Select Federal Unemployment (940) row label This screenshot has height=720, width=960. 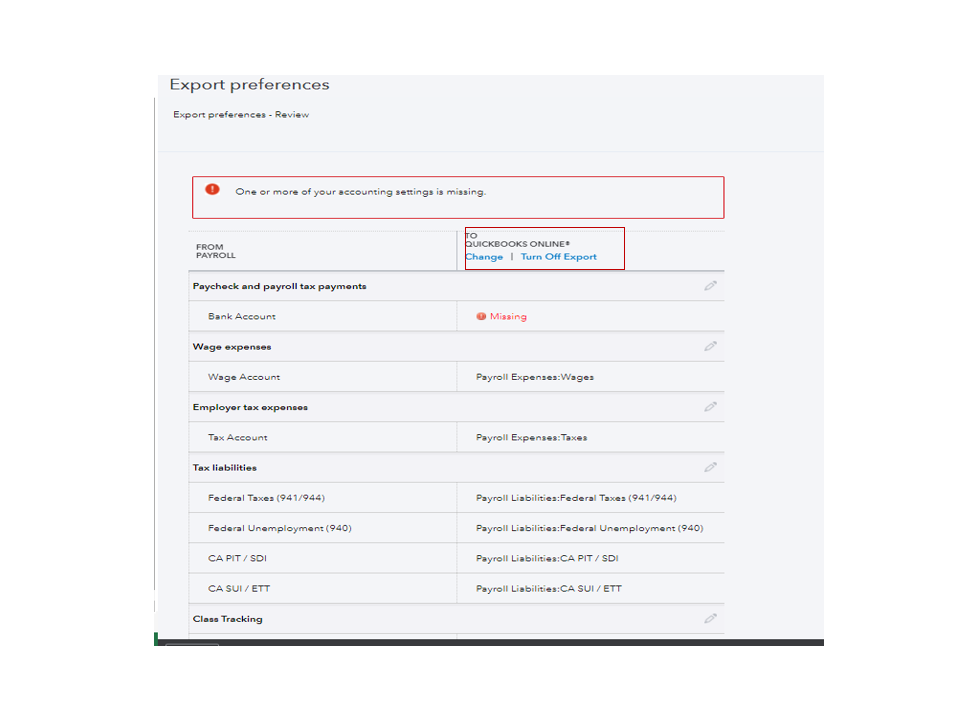pos(280,528)
